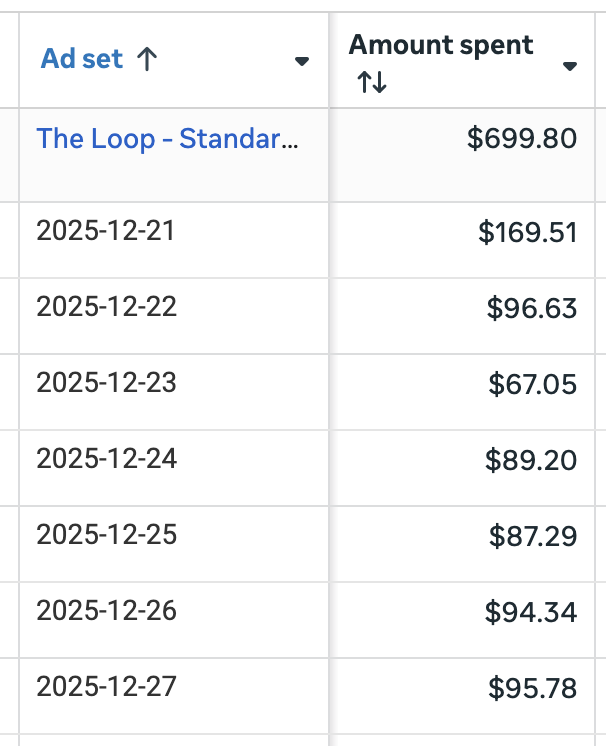Screen dimensions: 606x746
Task: Select the 2025-12-27 date row
Action: (106, 687)
